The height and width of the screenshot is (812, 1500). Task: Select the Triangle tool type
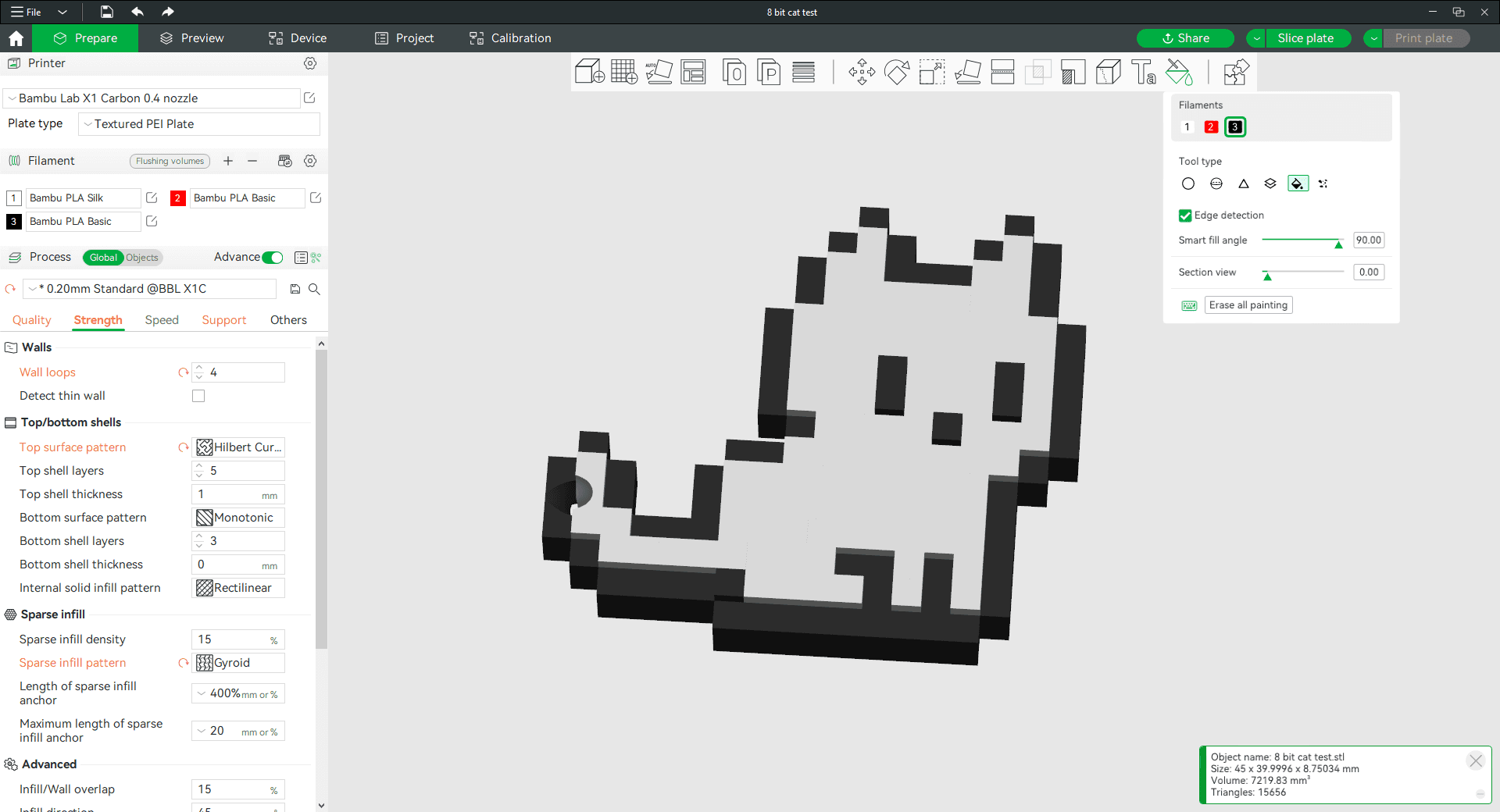tap(1244, 183)
